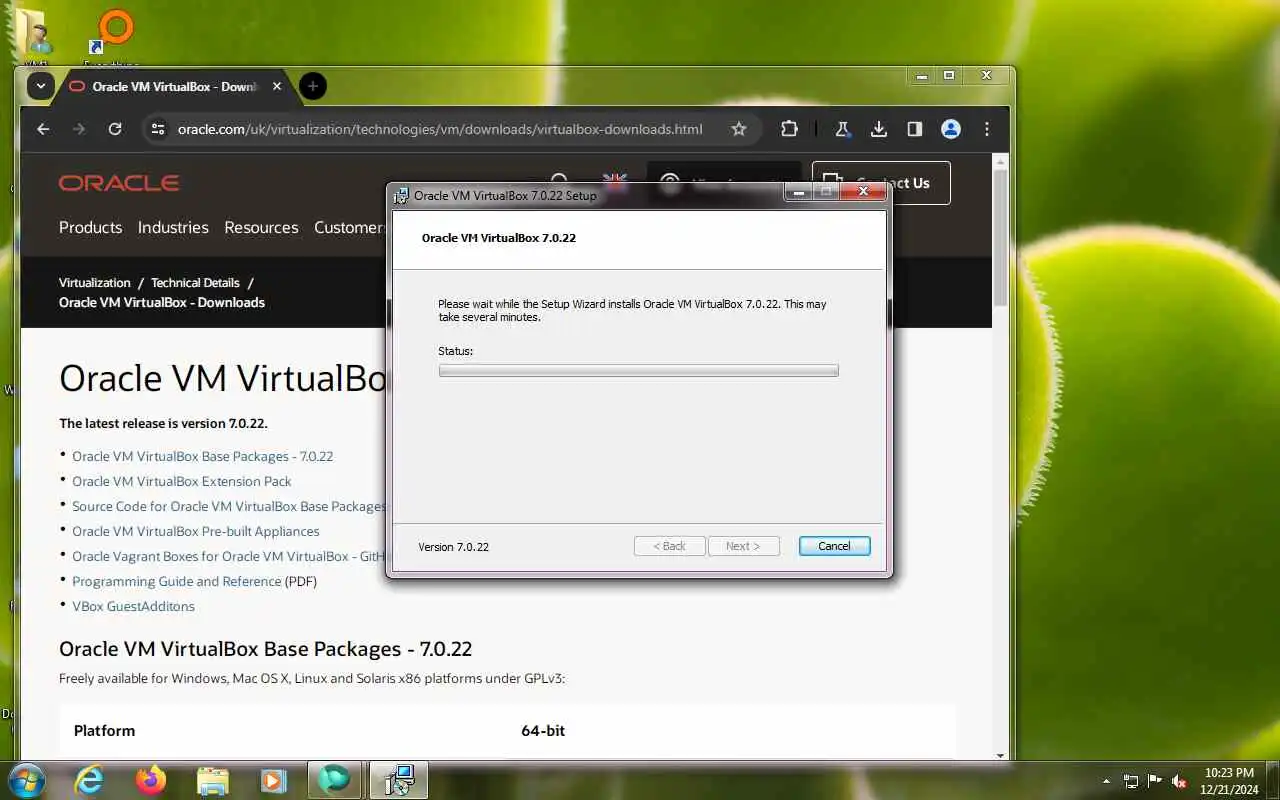Open the Windows Start button
1280x800 pixels.
click(x=27, y=780)
